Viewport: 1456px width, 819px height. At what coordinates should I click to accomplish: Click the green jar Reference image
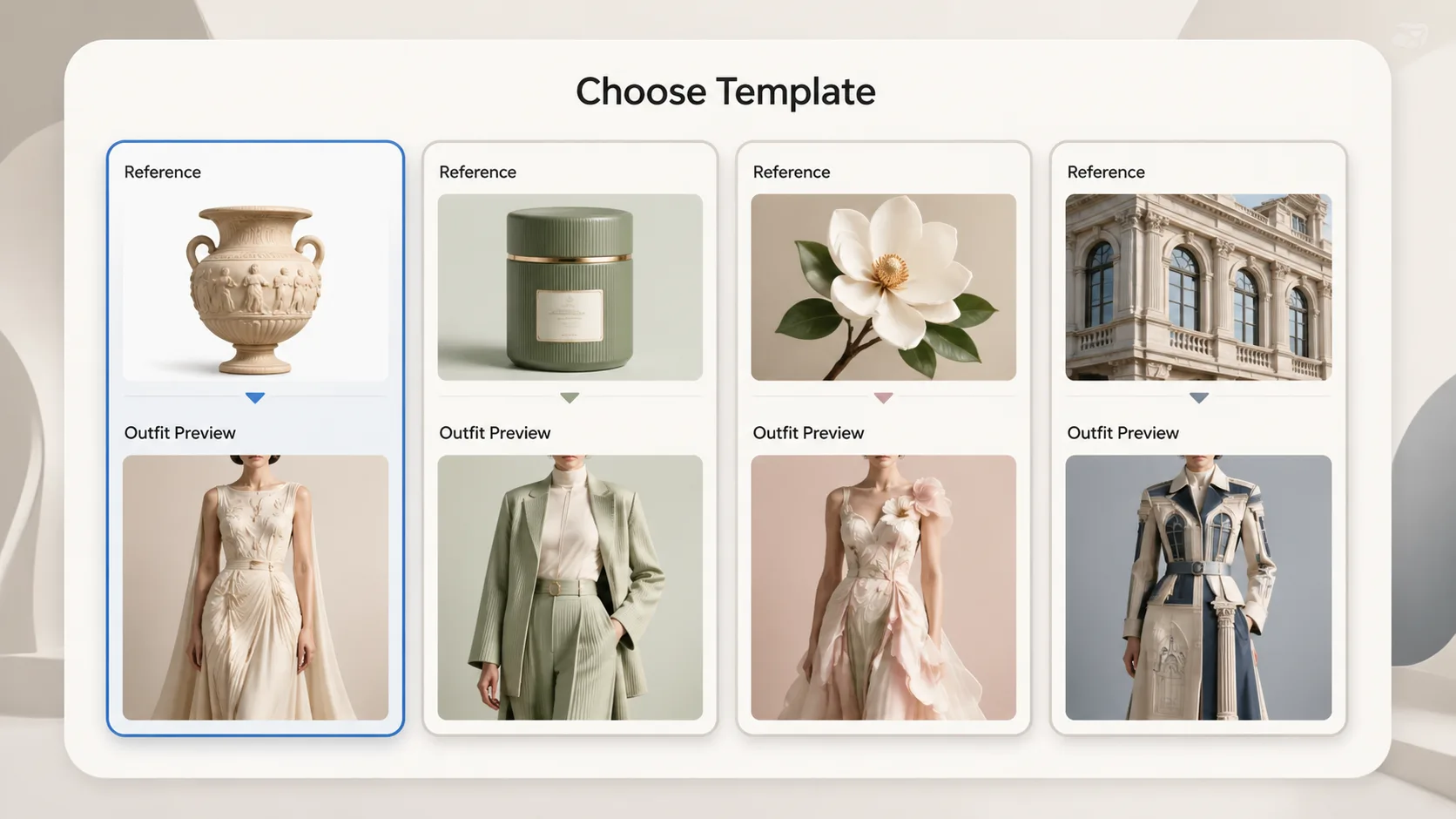pos(570,288)
